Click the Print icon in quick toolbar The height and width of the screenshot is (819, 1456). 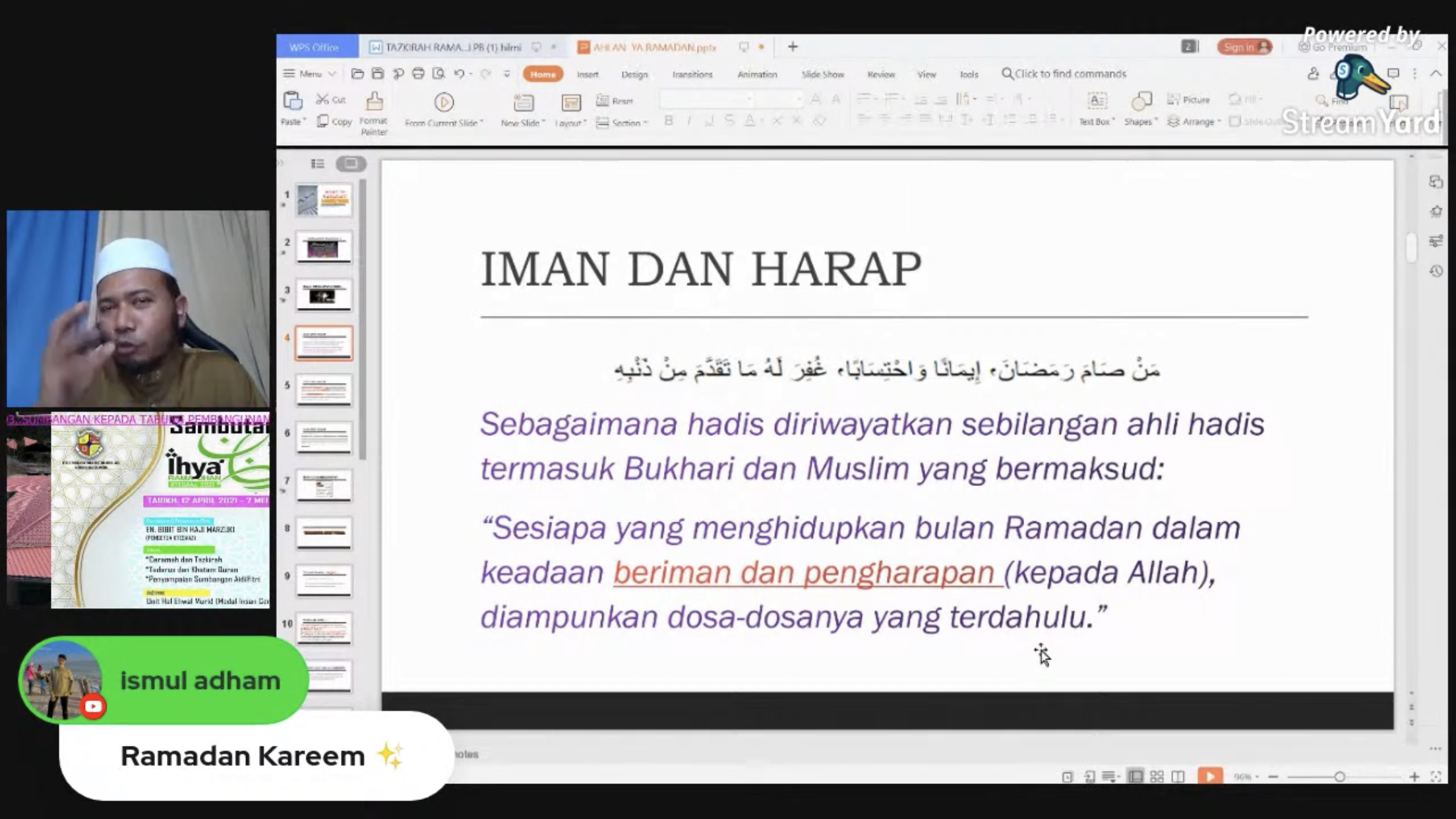[418, 74]
